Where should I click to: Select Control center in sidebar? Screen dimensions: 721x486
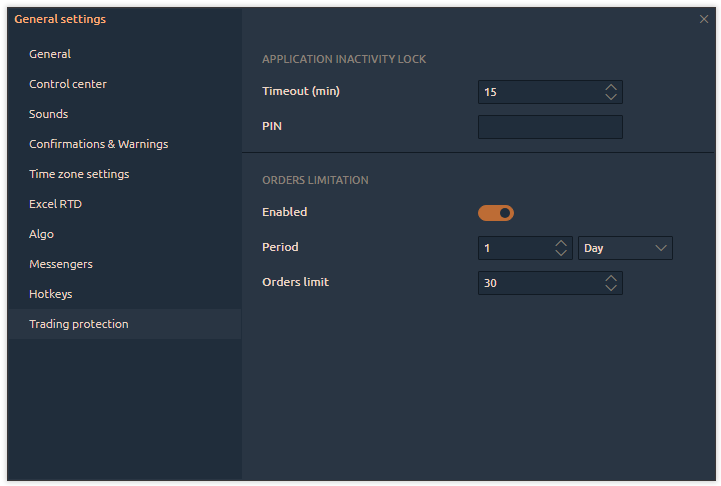tap(68, 84)
